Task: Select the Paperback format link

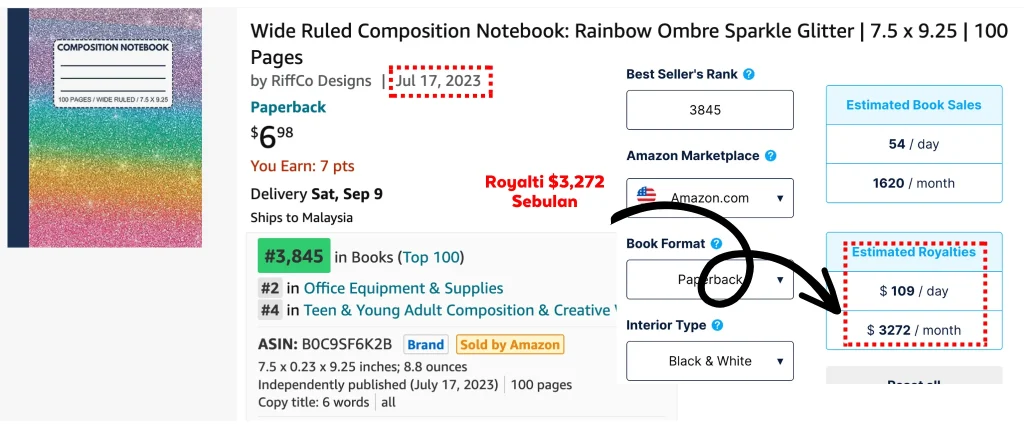Action: (288, 107)
